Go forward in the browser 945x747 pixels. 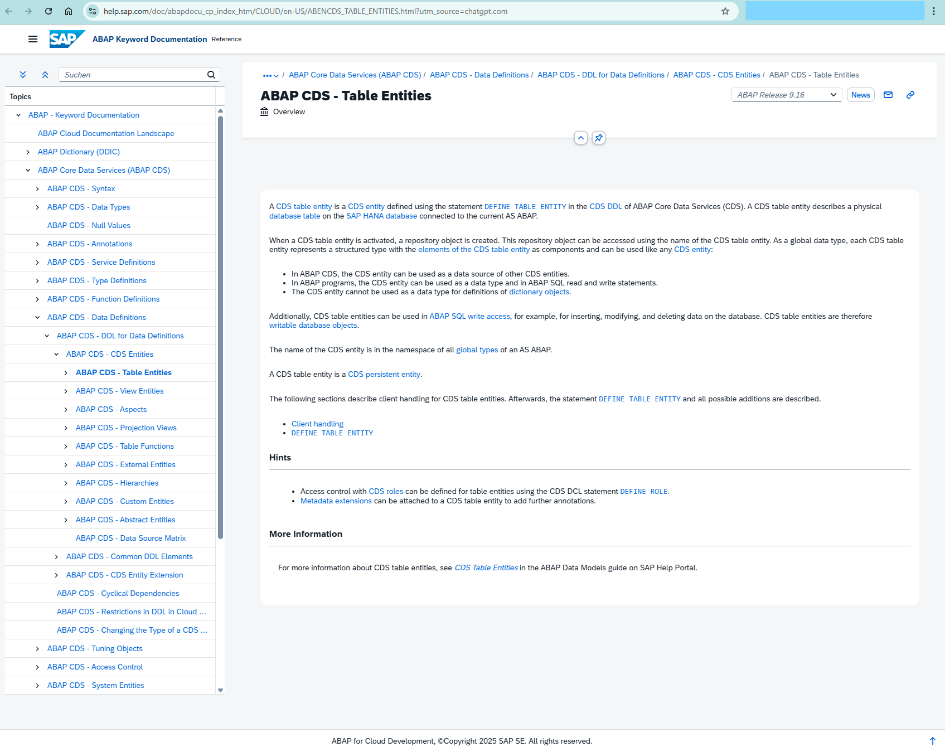tap(28, 11)
